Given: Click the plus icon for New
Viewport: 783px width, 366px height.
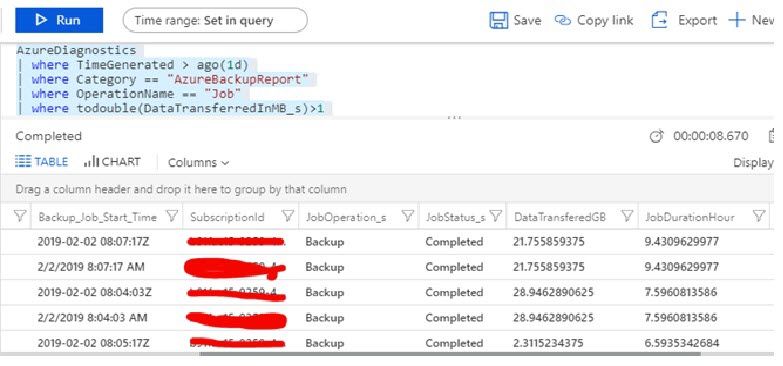Looking at the screenshot, I should click(737, 20).
